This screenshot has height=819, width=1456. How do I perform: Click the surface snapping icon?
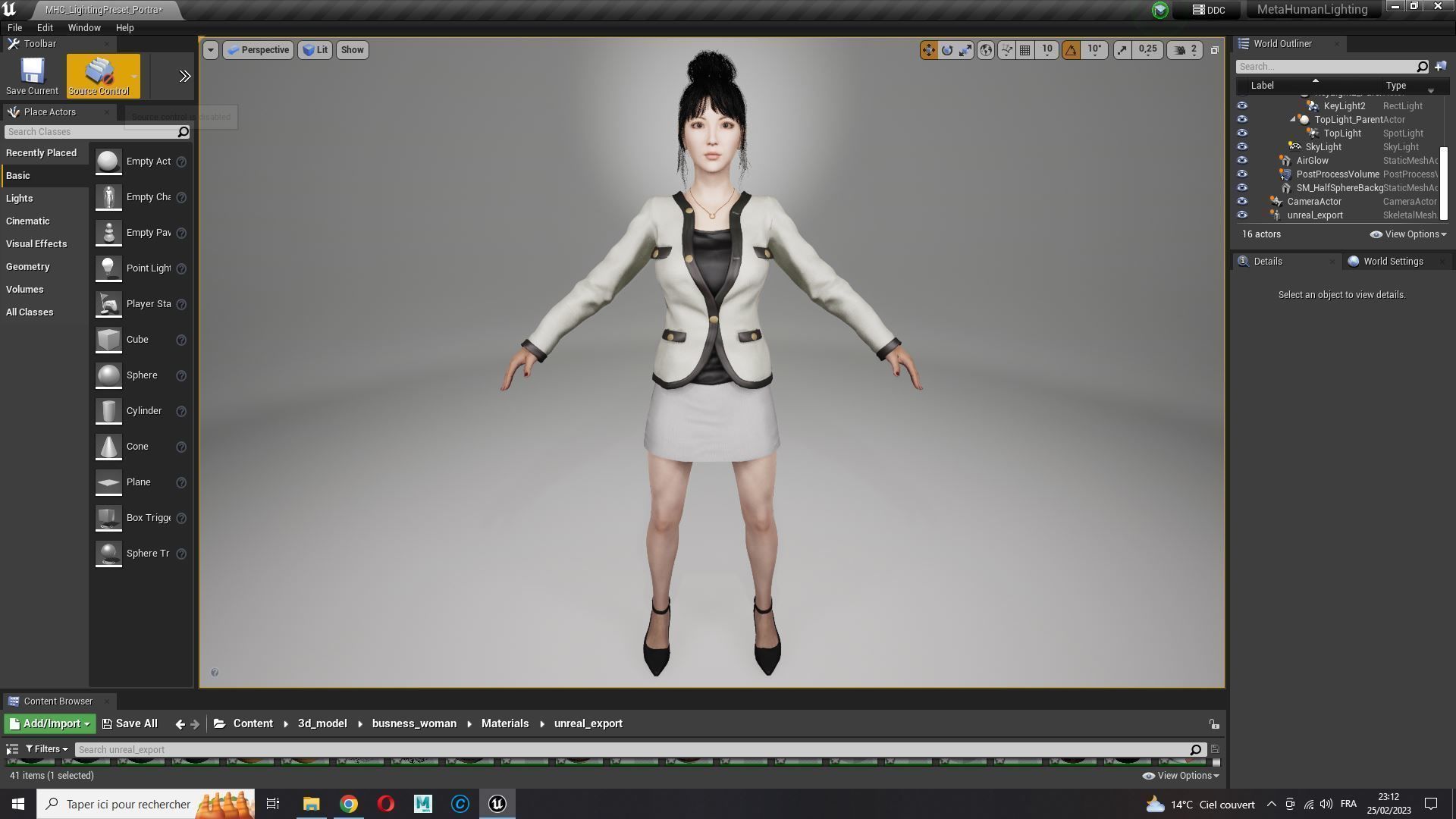point(1006,50)
